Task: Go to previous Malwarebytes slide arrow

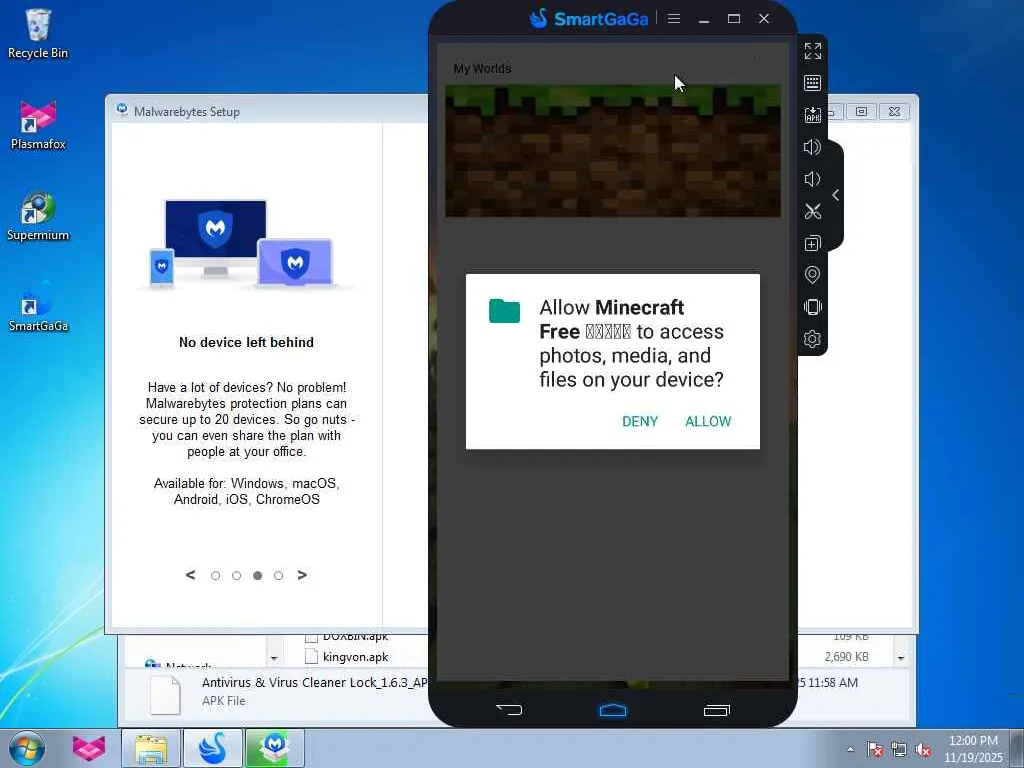Action: [191, 575]
